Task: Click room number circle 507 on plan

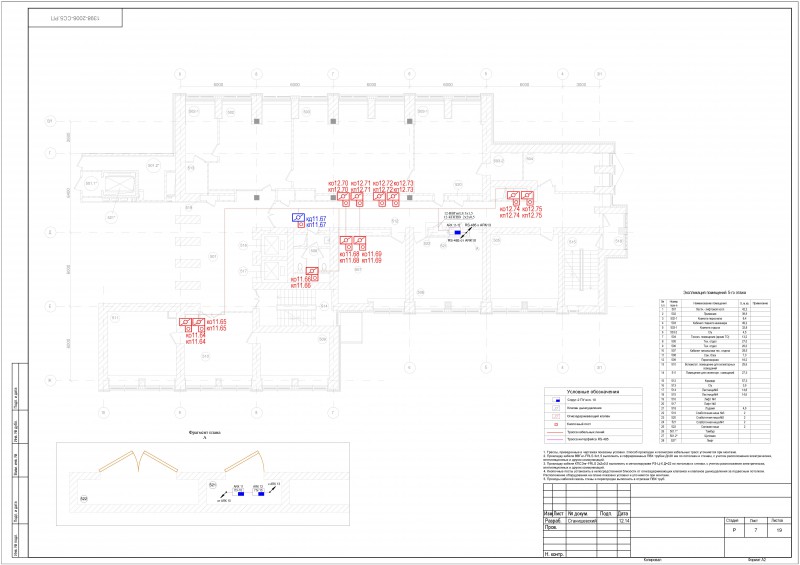Action: (358, 269)
